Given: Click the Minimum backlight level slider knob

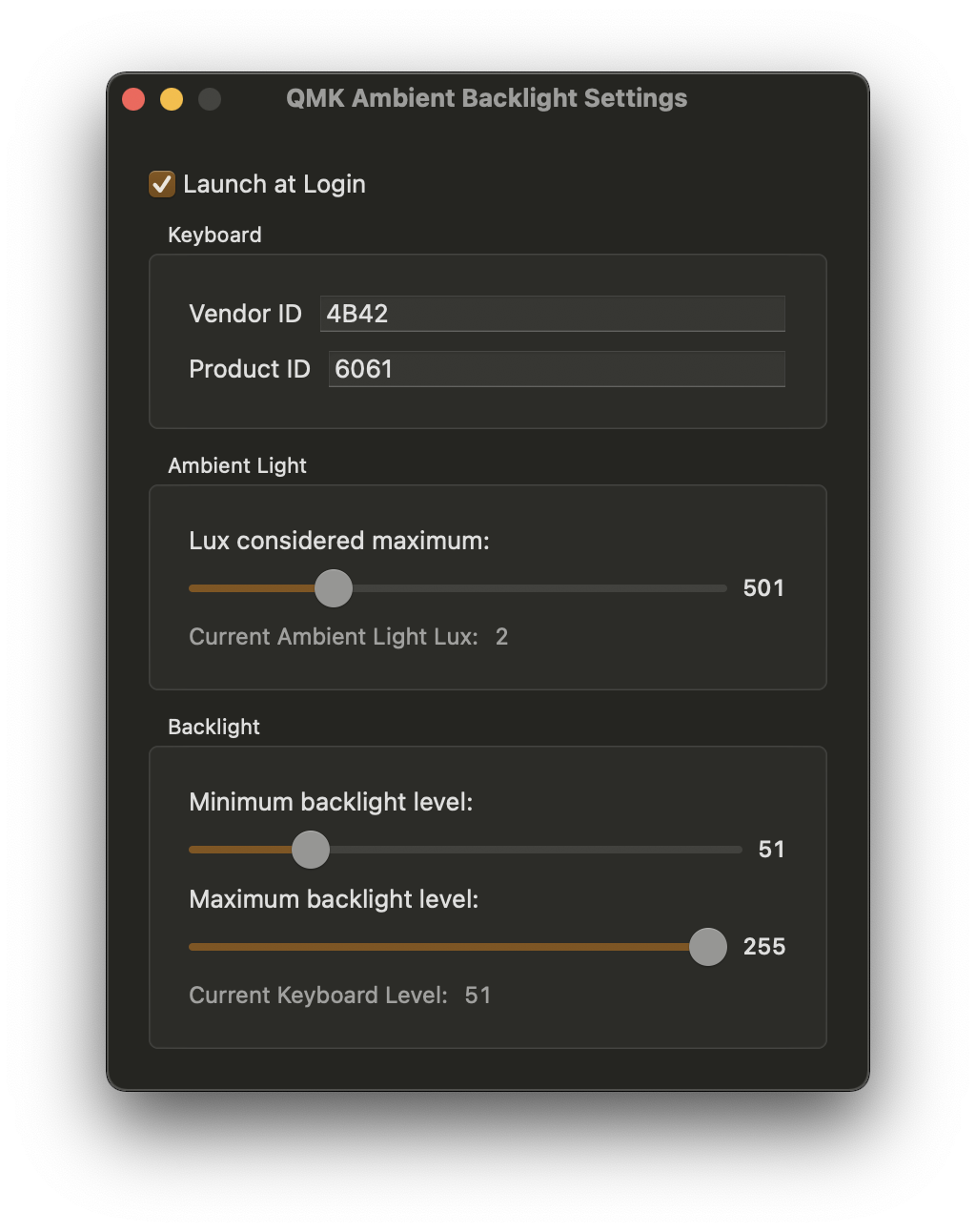Looking at the screenshot, I should 311,850.
